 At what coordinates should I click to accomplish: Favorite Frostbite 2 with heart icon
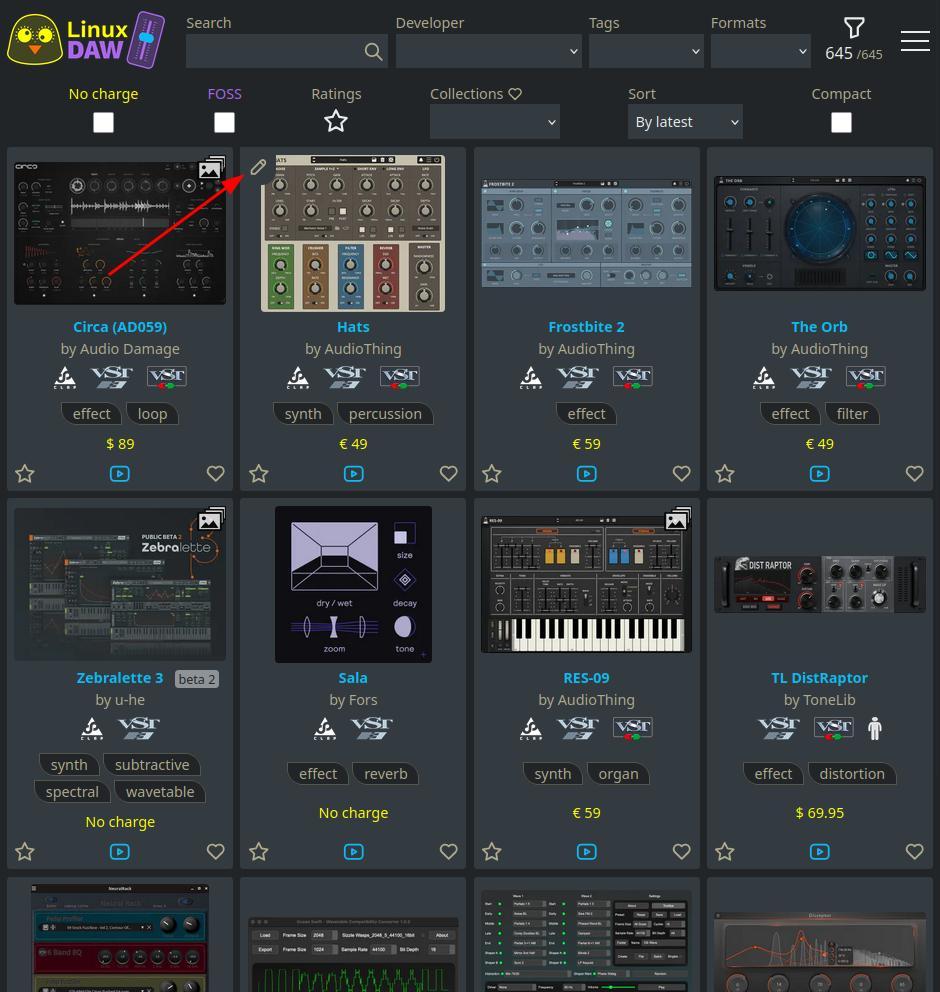681,473
